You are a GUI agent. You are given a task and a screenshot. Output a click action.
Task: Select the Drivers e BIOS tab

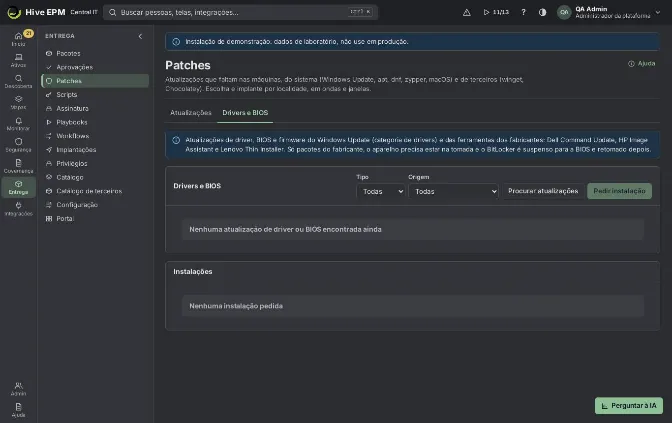coord(245,113)
